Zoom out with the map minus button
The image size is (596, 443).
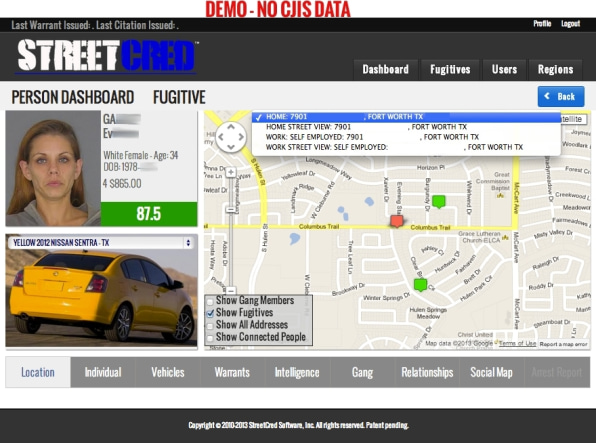pos(231,291)
